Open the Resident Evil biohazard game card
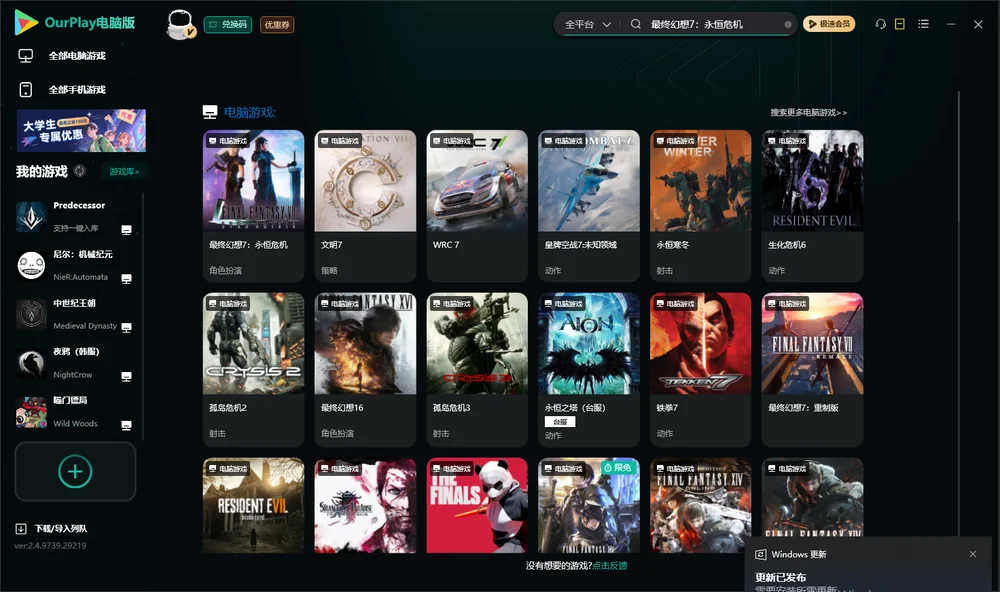 click(x=253, y=505)
